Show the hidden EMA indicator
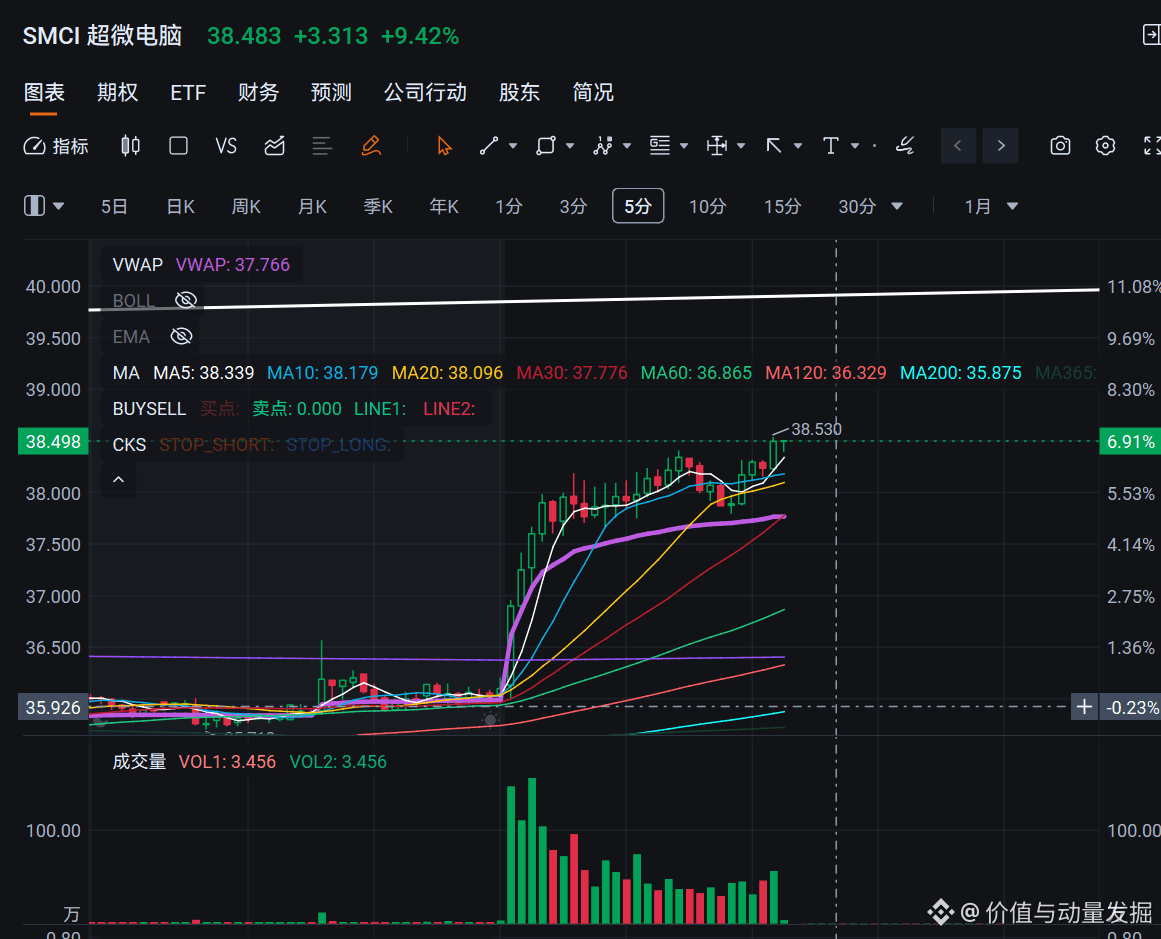Screen dimensions: 1161x939 (x=181, y=336)
